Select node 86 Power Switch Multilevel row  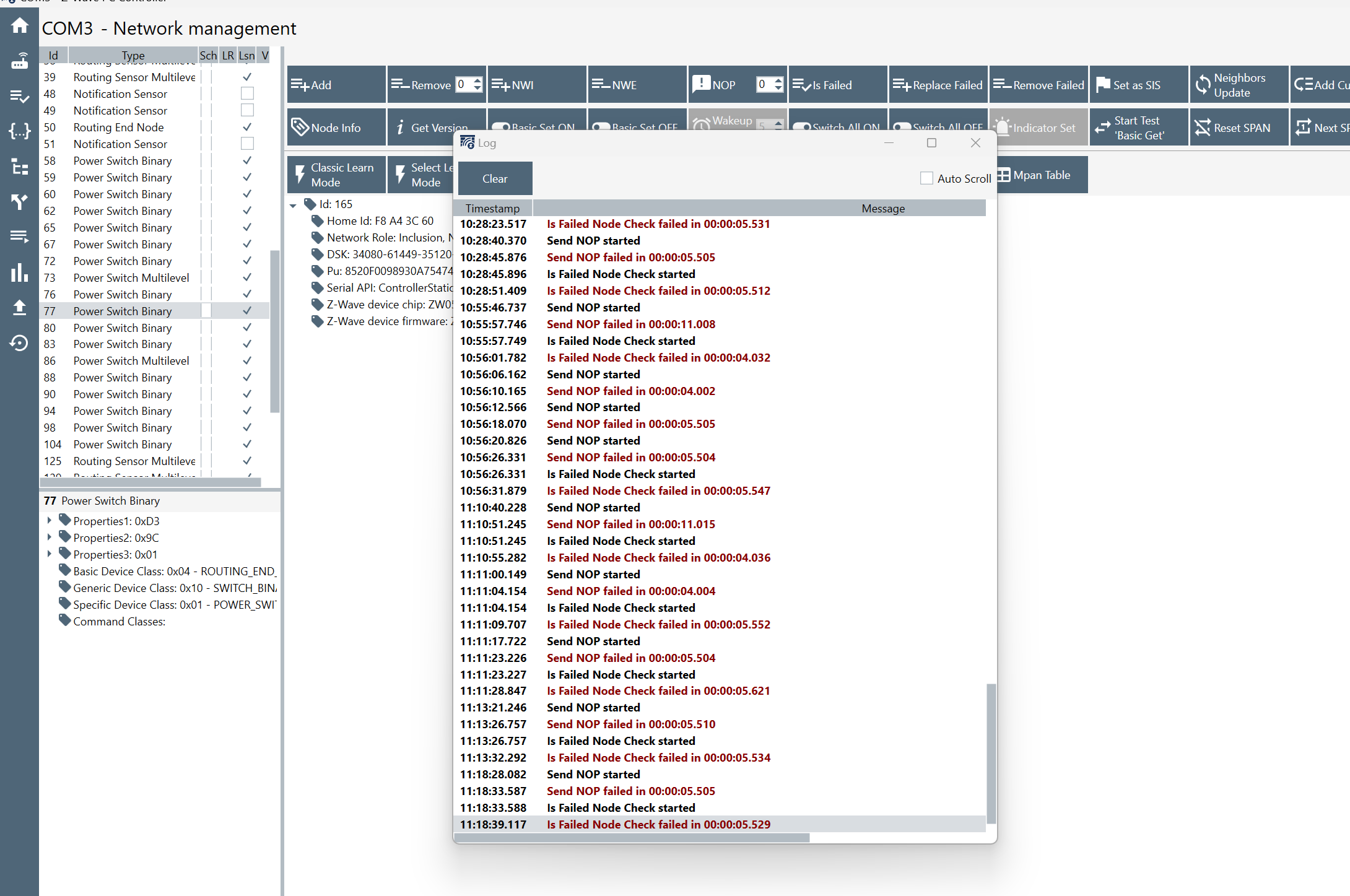pos(131,360)
